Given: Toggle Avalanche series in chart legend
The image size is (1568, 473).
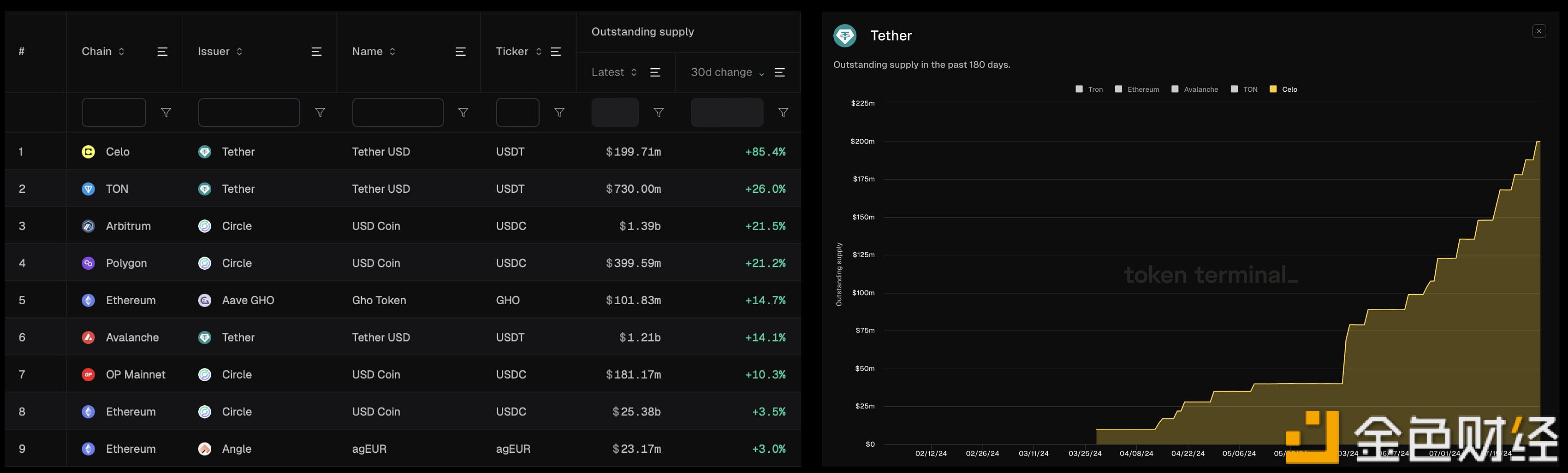Looking at the screenshot, I should click(1195, 89).
